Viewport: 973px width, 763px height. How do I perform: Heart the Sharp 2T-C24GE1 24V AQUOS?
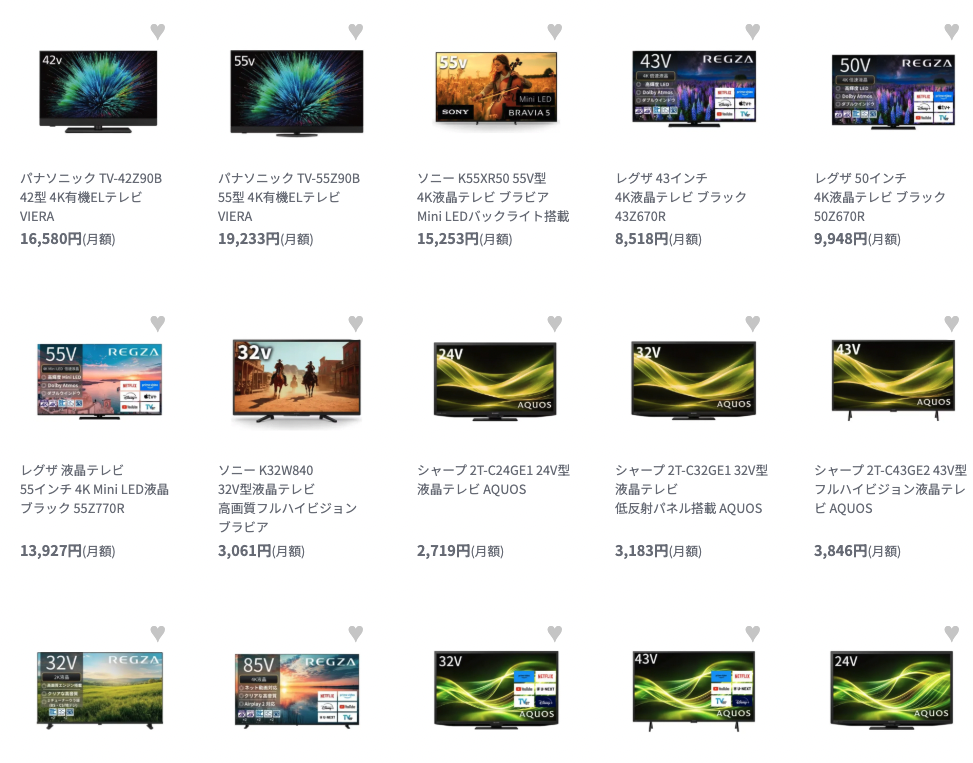coord(555,323)
